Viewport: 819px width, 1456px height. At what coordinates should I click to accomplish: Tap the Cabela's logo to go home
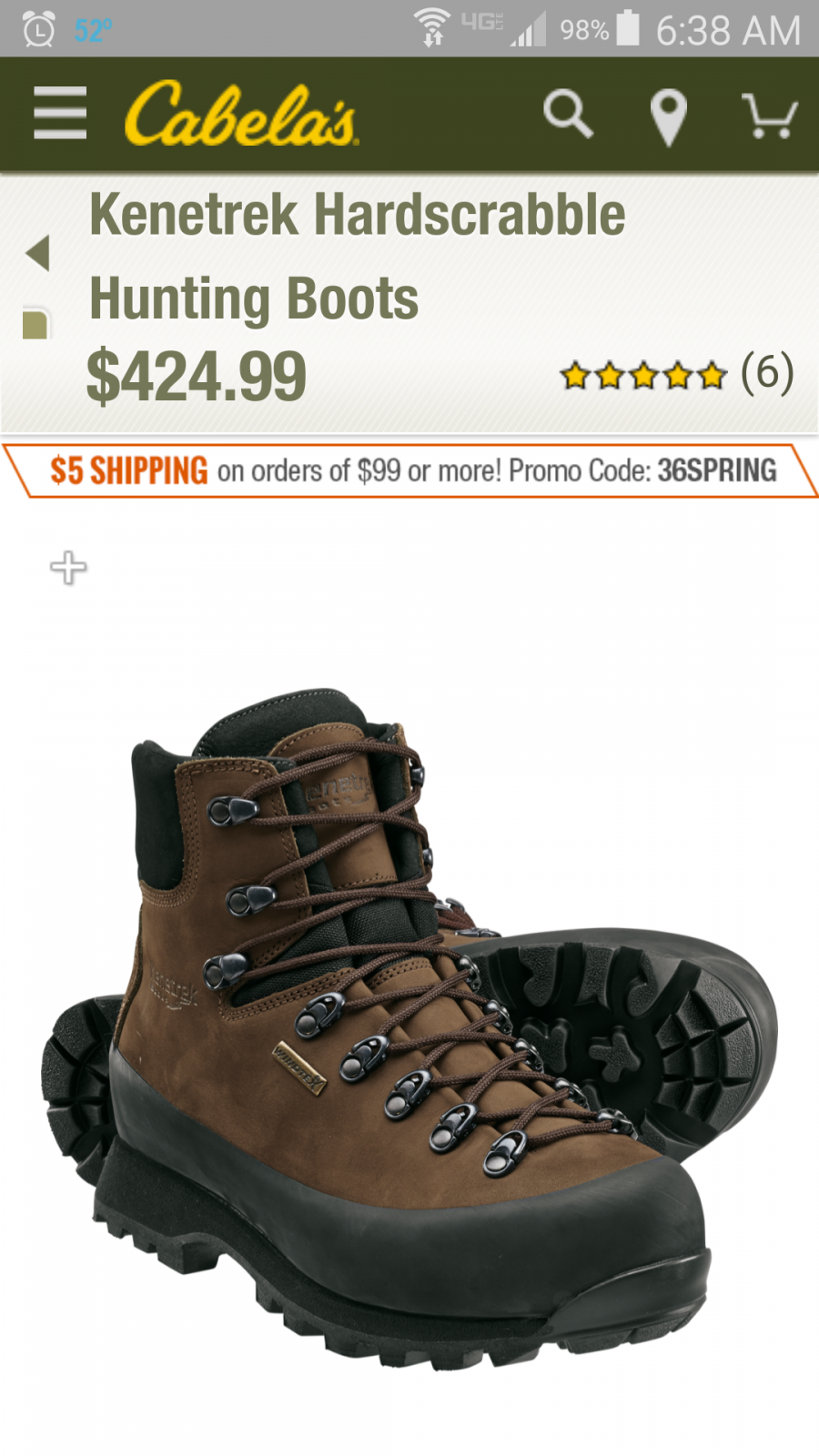242,114
